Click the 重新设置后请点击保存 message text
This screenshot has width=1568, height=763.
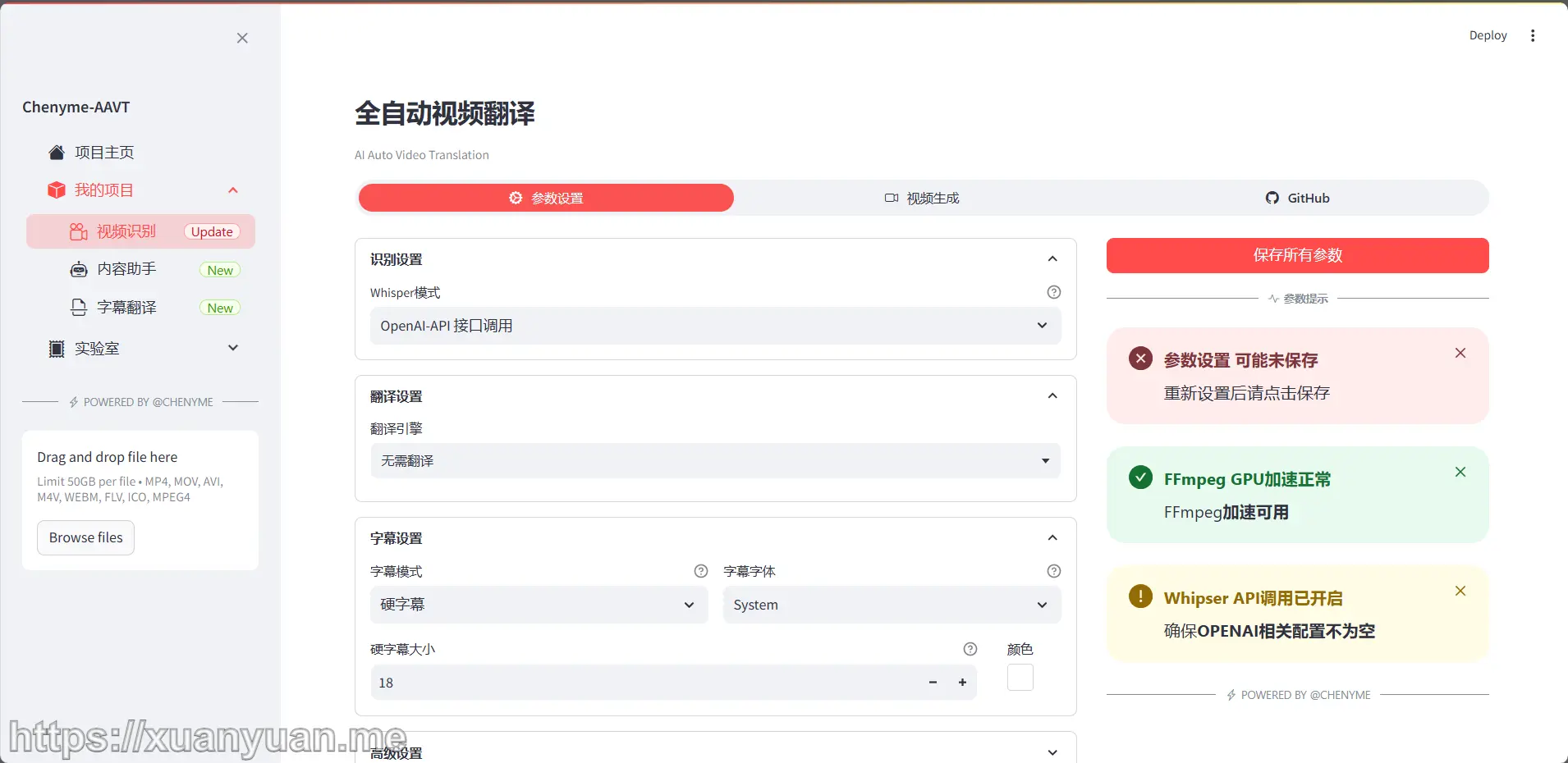(x=1247, y=393)
